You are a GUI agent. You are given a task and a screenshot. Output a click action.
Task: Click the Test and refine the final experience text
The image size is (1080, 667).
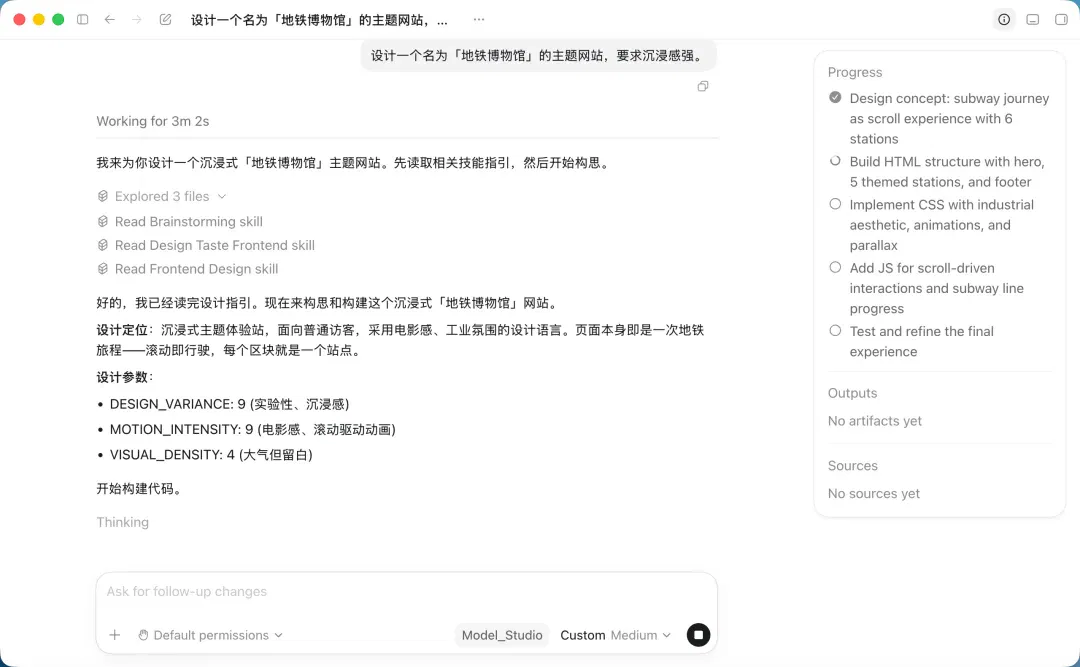tap(922, 341)
